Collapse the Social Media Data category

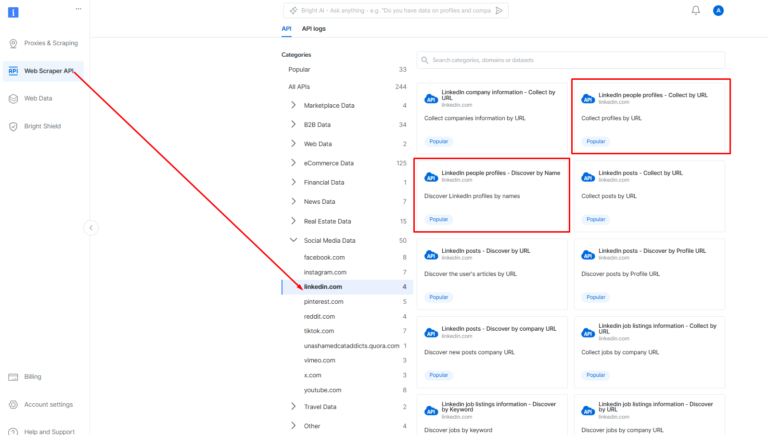pyautogui.click(x=293, y=240)
